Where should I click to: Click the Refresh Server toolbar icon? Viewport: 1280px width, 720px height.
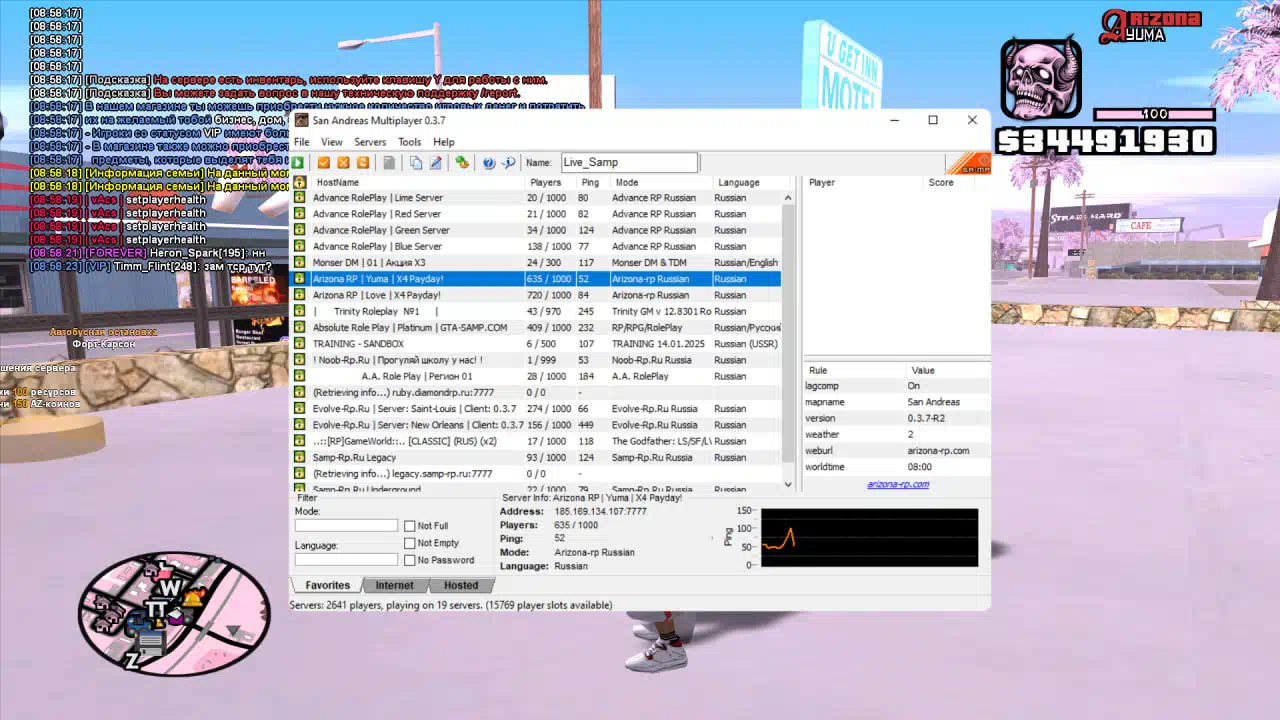[x=363, y=163]
